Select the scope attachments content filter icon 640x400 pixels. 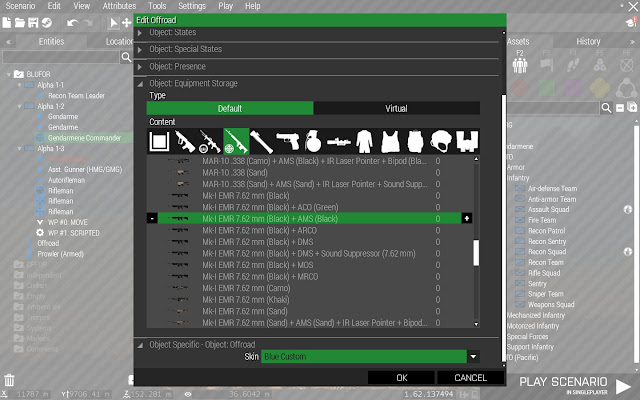[x=339, y=142]
